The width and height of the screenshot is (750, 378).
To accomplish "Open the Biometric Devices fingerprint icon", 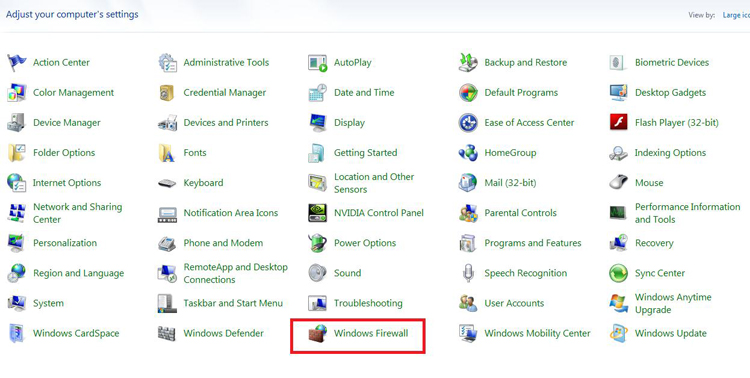I will pos(618,63).
